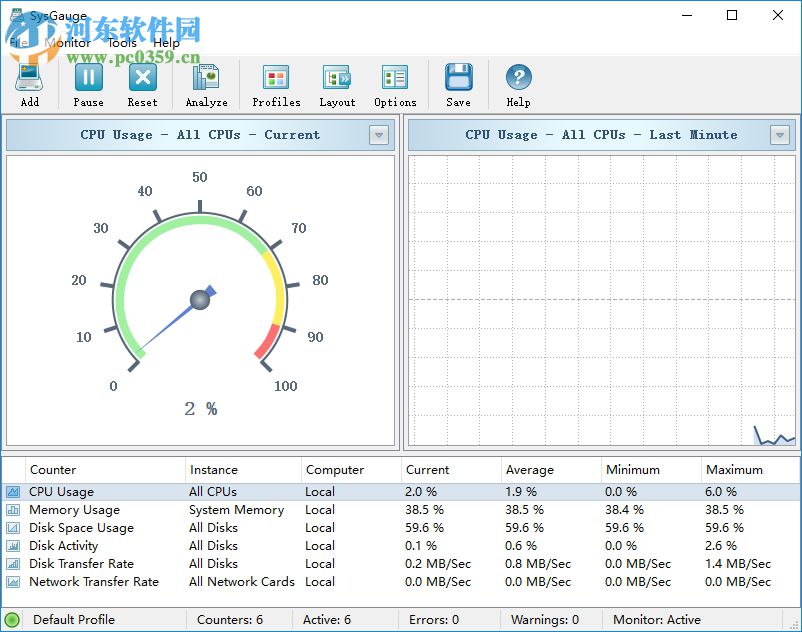Open the left CPU gauge panel dropdown
Viewport: 802px width, 632px height.
tap(379, 134)
